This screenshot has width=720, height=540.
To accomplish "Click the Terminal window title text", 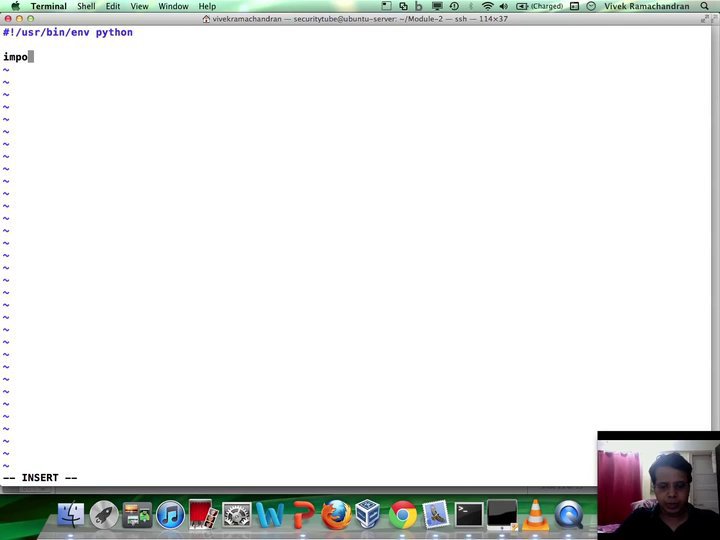I will (360, 19).
